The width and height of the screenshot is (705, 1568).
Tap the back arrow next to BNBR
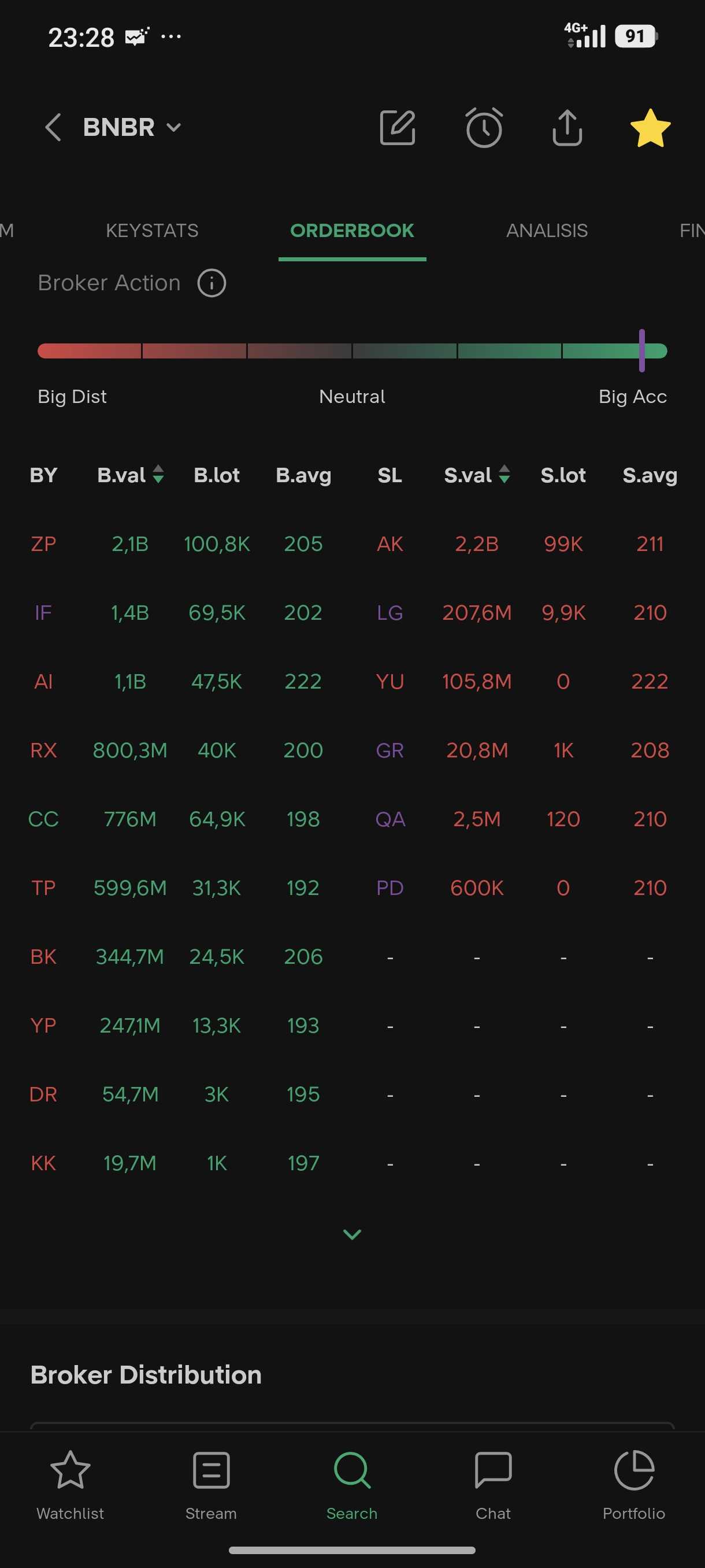pos(54,128)
